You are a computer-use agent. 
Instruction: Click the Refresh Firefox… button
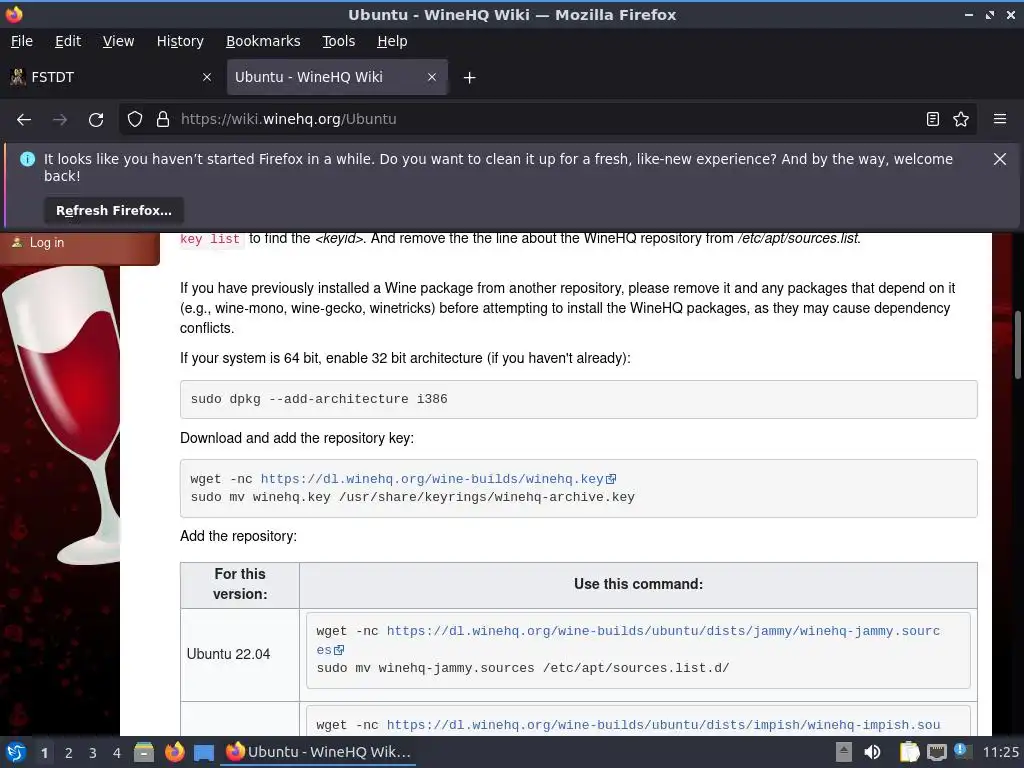pos(114,210)
